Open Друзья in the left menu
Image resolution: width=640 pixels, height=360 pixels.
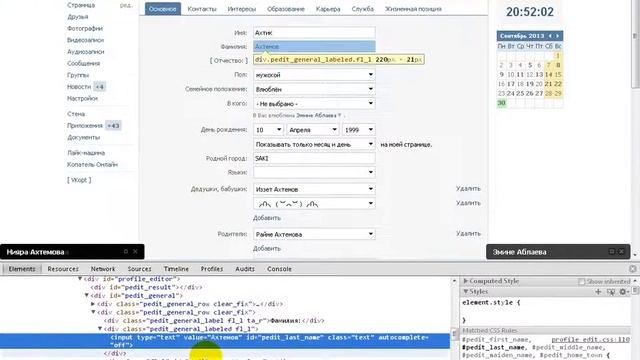[x=78, y=17]
